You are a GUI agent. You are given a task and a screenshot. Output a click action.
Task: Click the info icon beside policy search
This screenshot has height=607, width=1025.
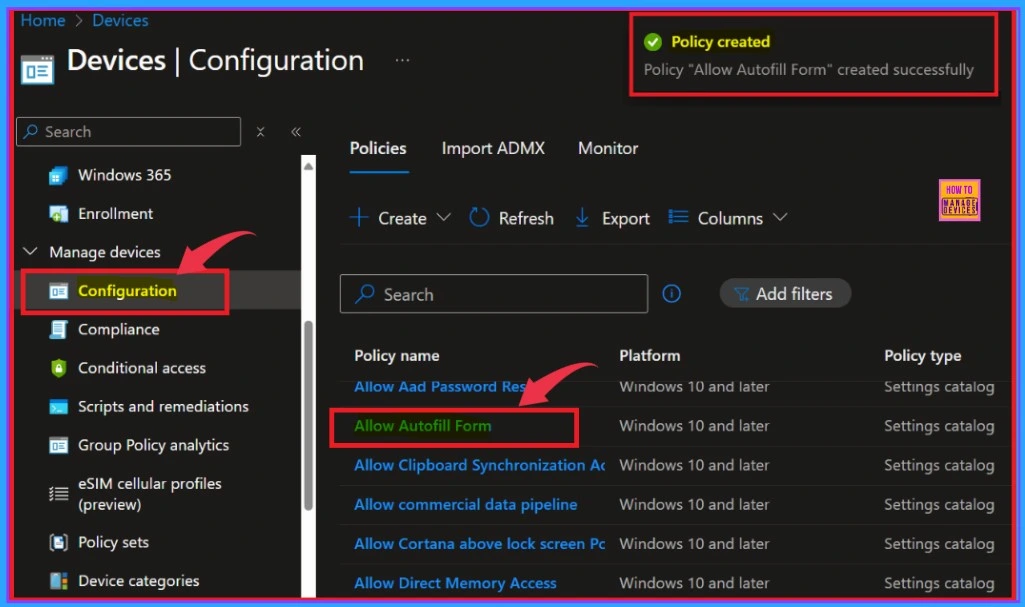click(x=671, y=294)
